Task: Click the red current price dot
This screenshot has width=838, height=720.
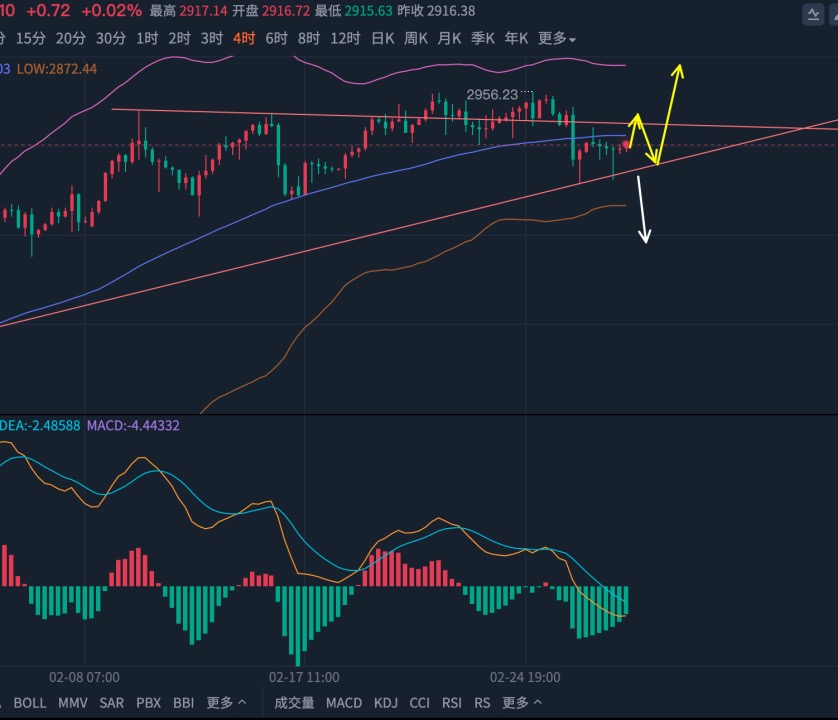Action: (x=626, y=144)
